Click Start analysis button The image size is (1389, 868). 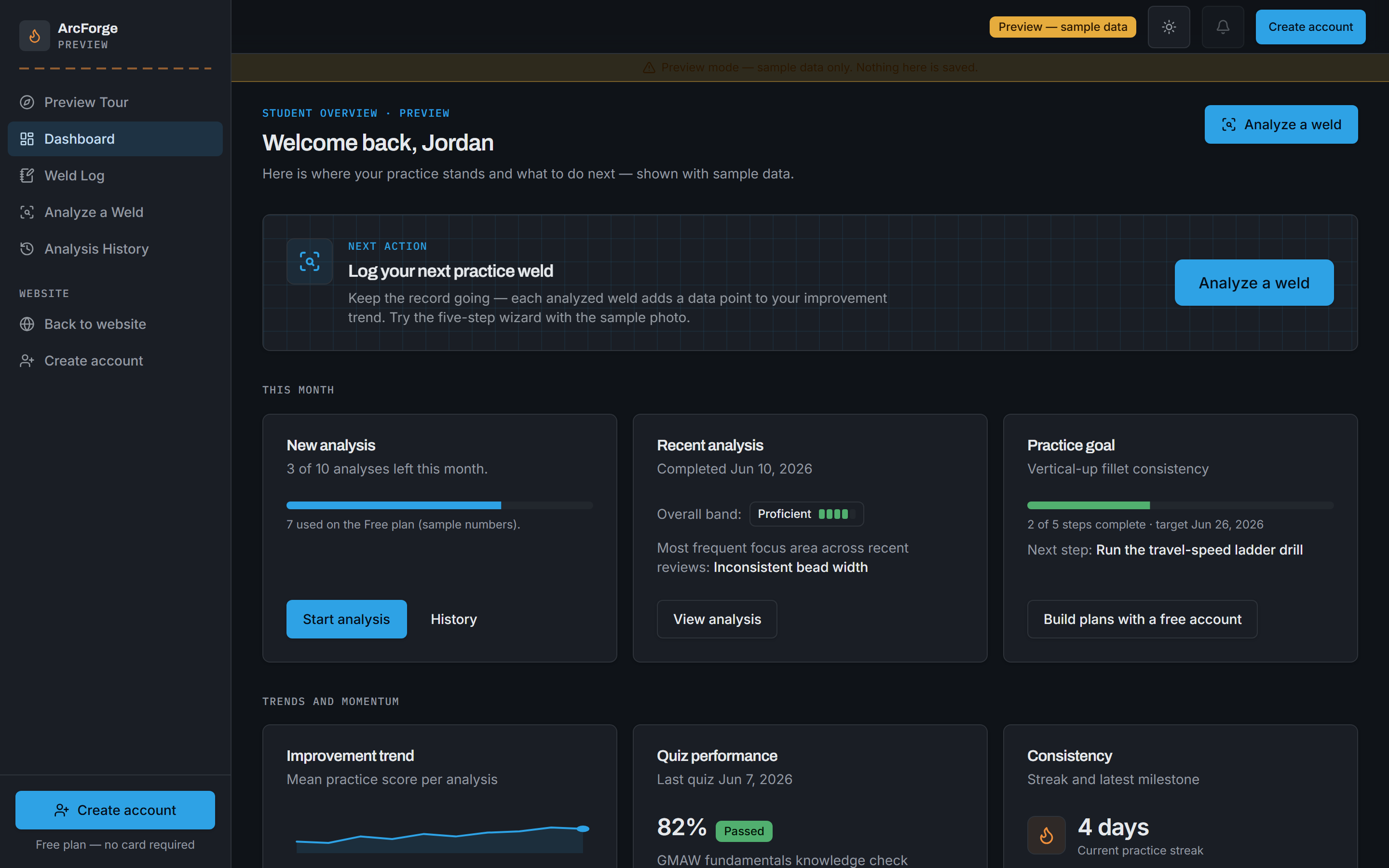pos(347,619)
